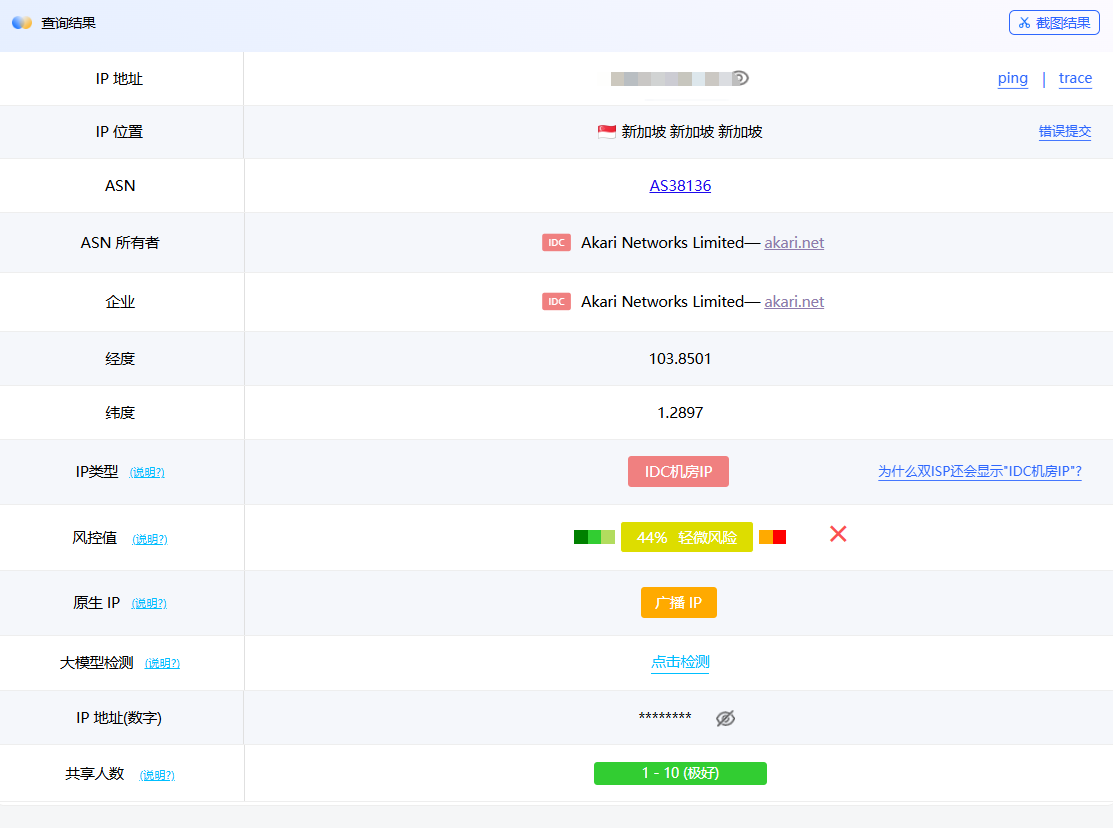Click the 企业 row label
The height and width of the screenshot is (828, 1113).
point(120,302)
